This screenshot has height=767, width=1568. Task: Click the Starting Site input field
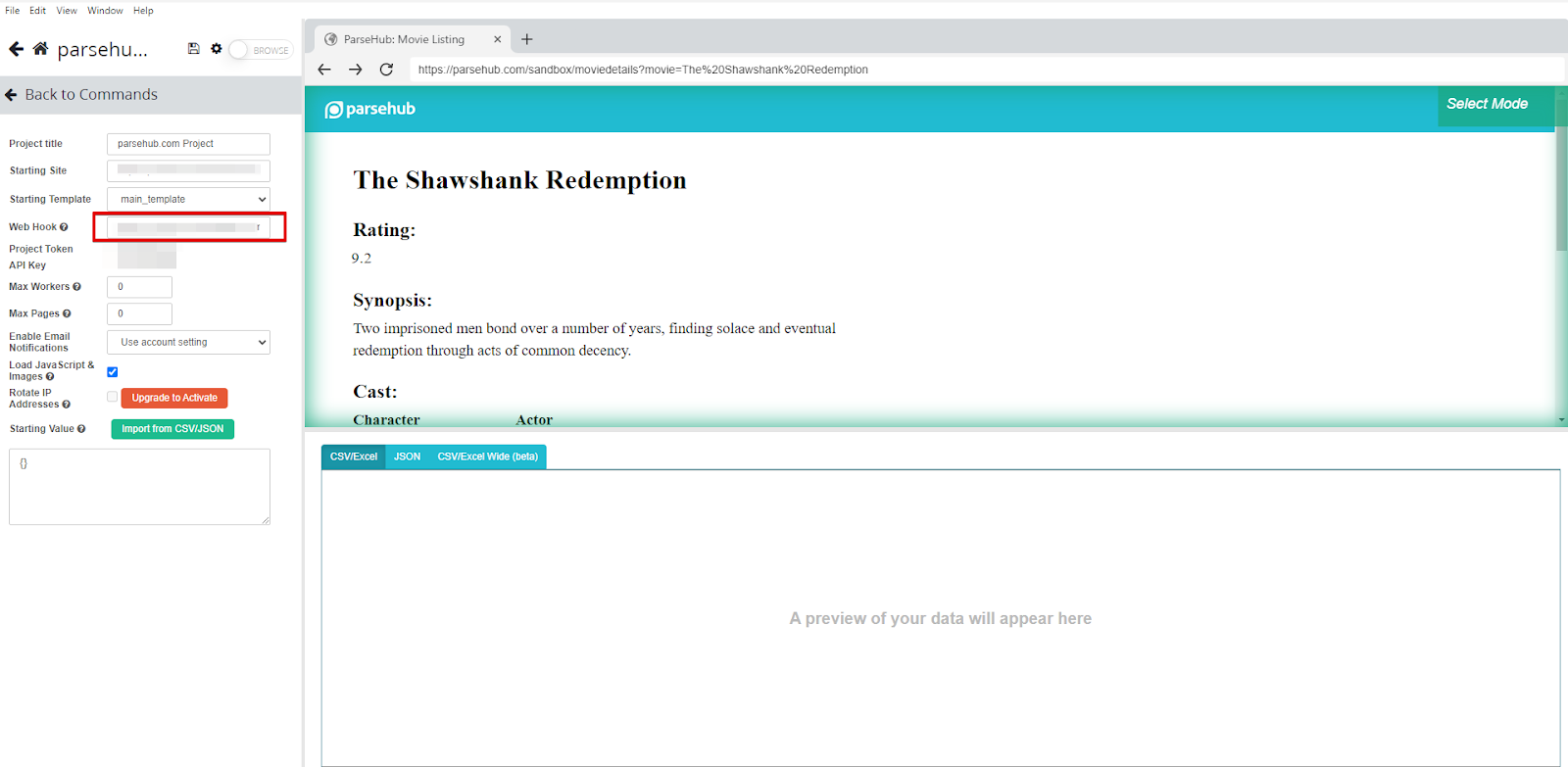[188, 170]
